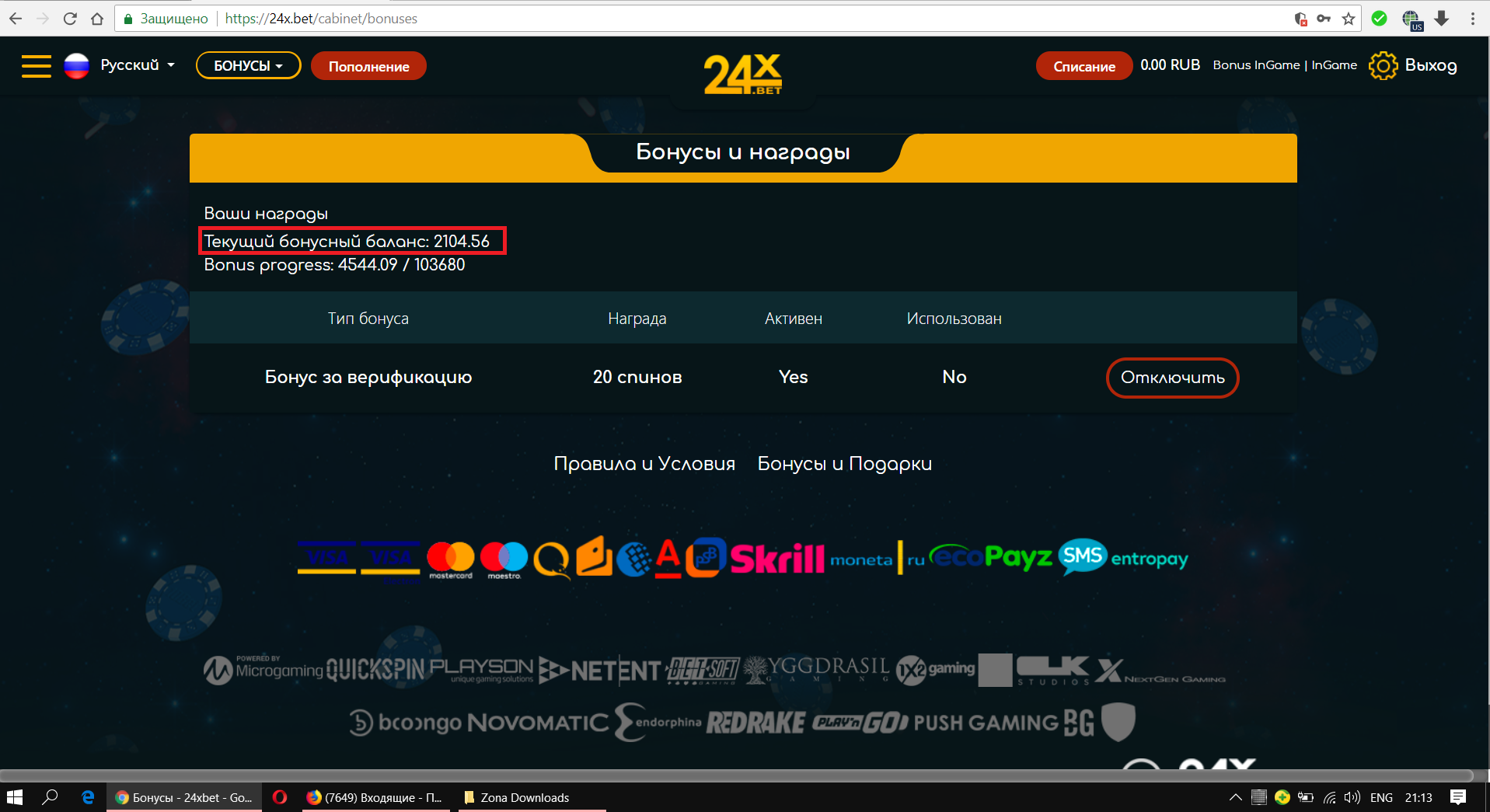Bookmark the page with the star icon

point(1349,19)
